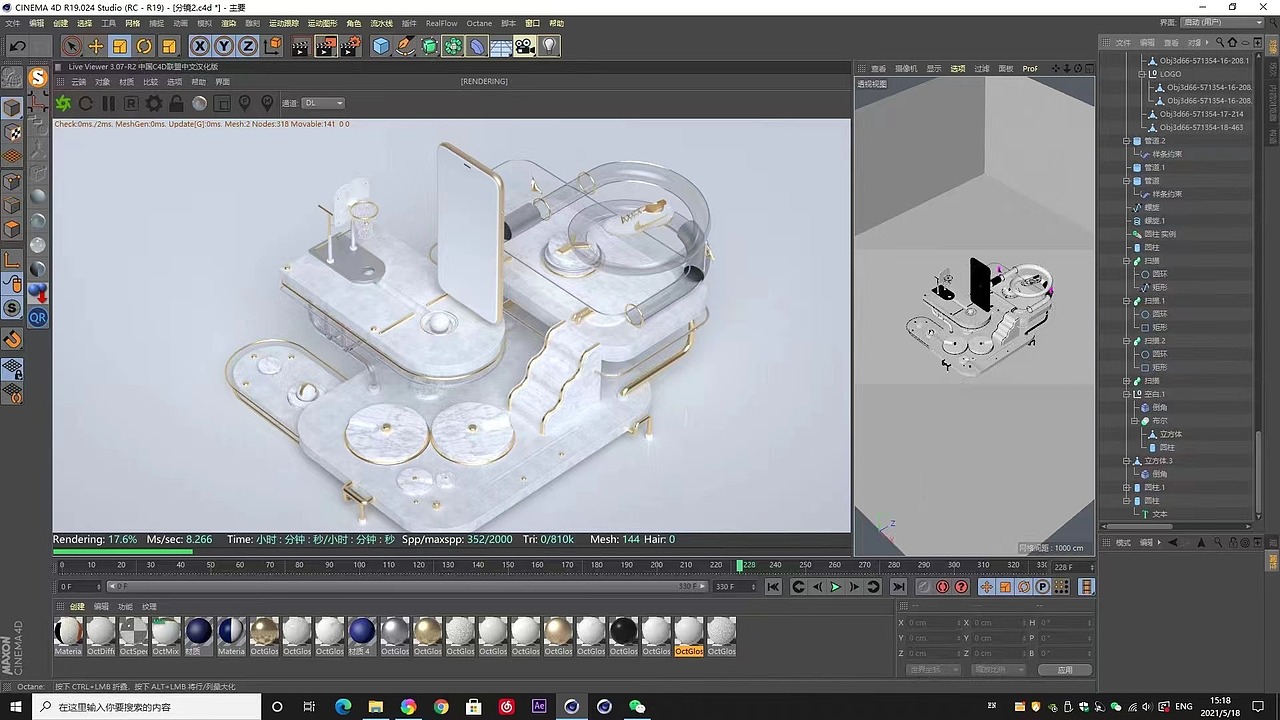Open the Render Settings clapperboard with gear
The image size is (1280, 720).
tap(350, 46)
